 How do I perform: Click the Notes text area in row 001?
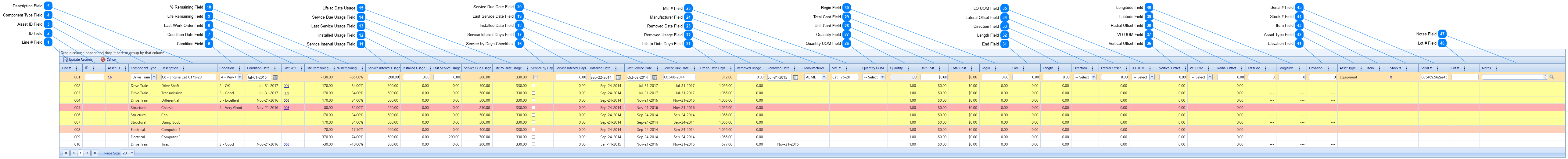point(1515,78)
